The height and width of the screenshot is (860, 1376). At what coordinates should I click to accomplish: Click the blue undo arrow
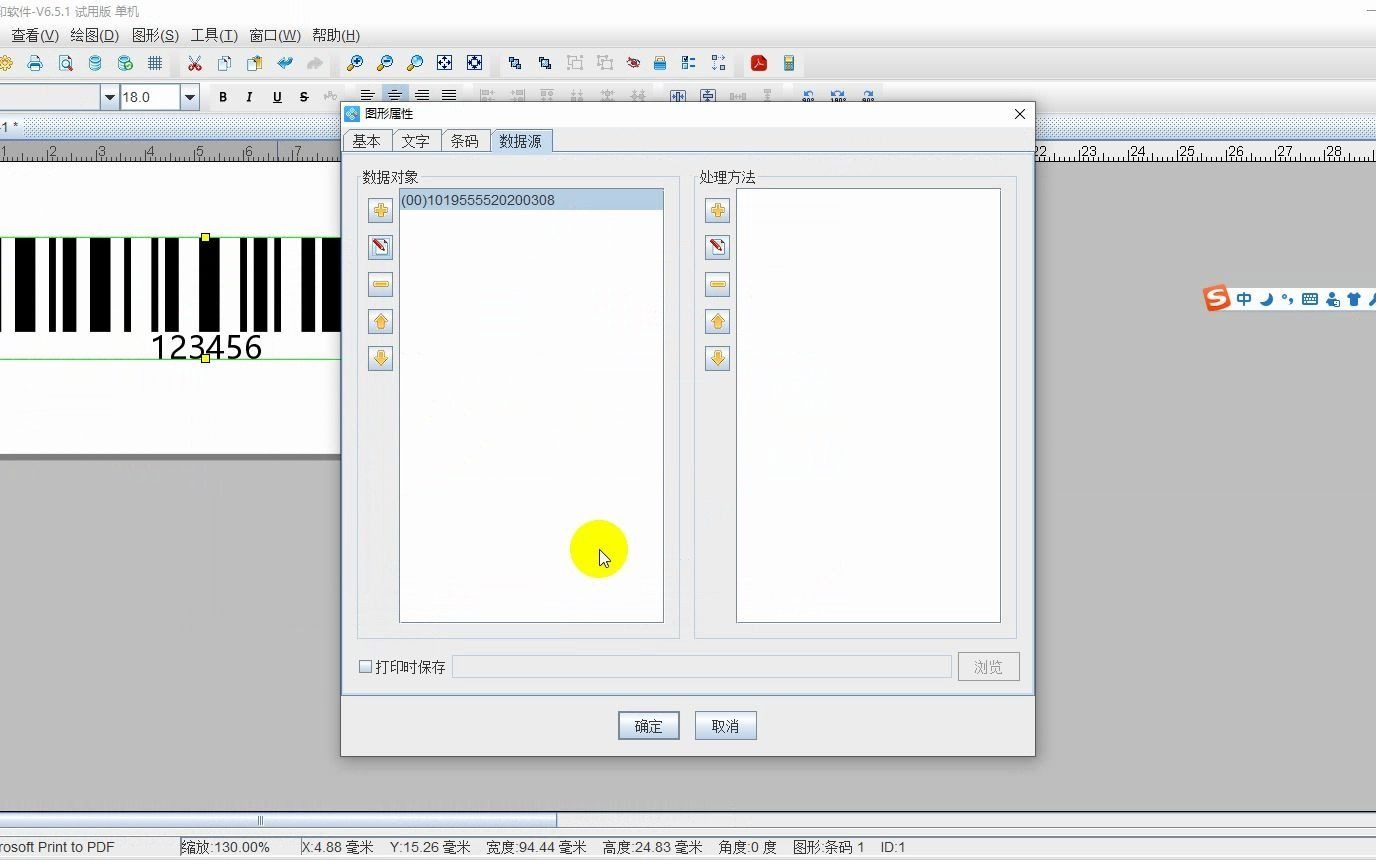[x=285, y=63]
